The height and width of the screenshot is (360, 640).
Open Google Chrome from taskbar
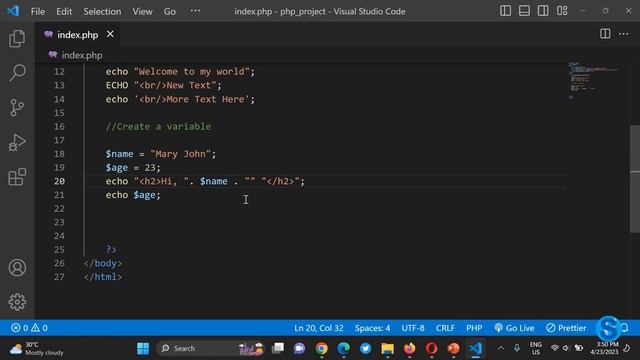pyautogui.click(x=321, y=349)
